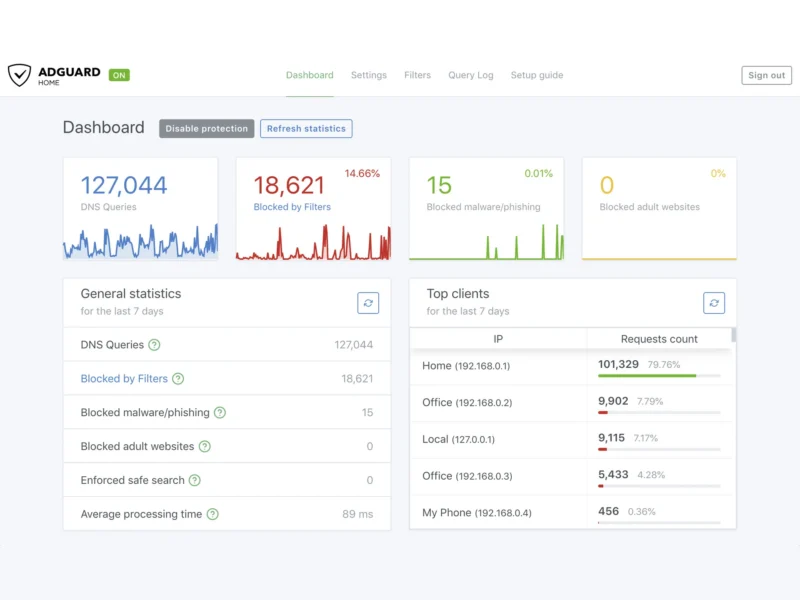This screenshot has width=800, height=600.
Task: Click the 18,621 value in red card
Action: pyautogui.click(x=289, y=185)
